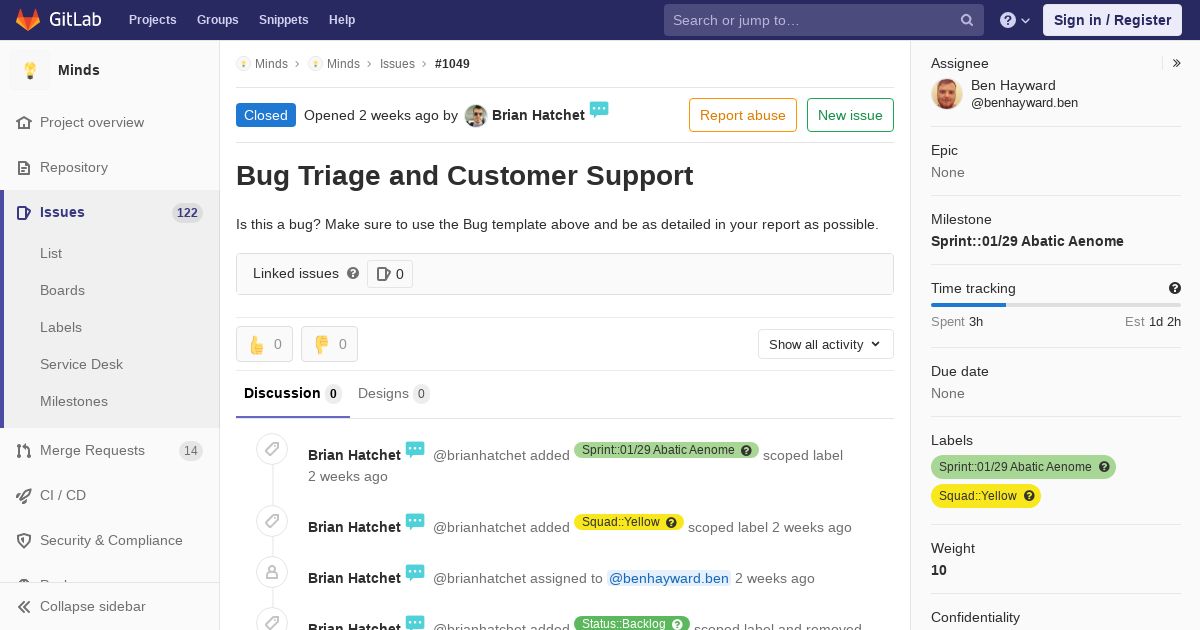
Task: Open Service Desk in the sidebar
Action: (81, 364)
